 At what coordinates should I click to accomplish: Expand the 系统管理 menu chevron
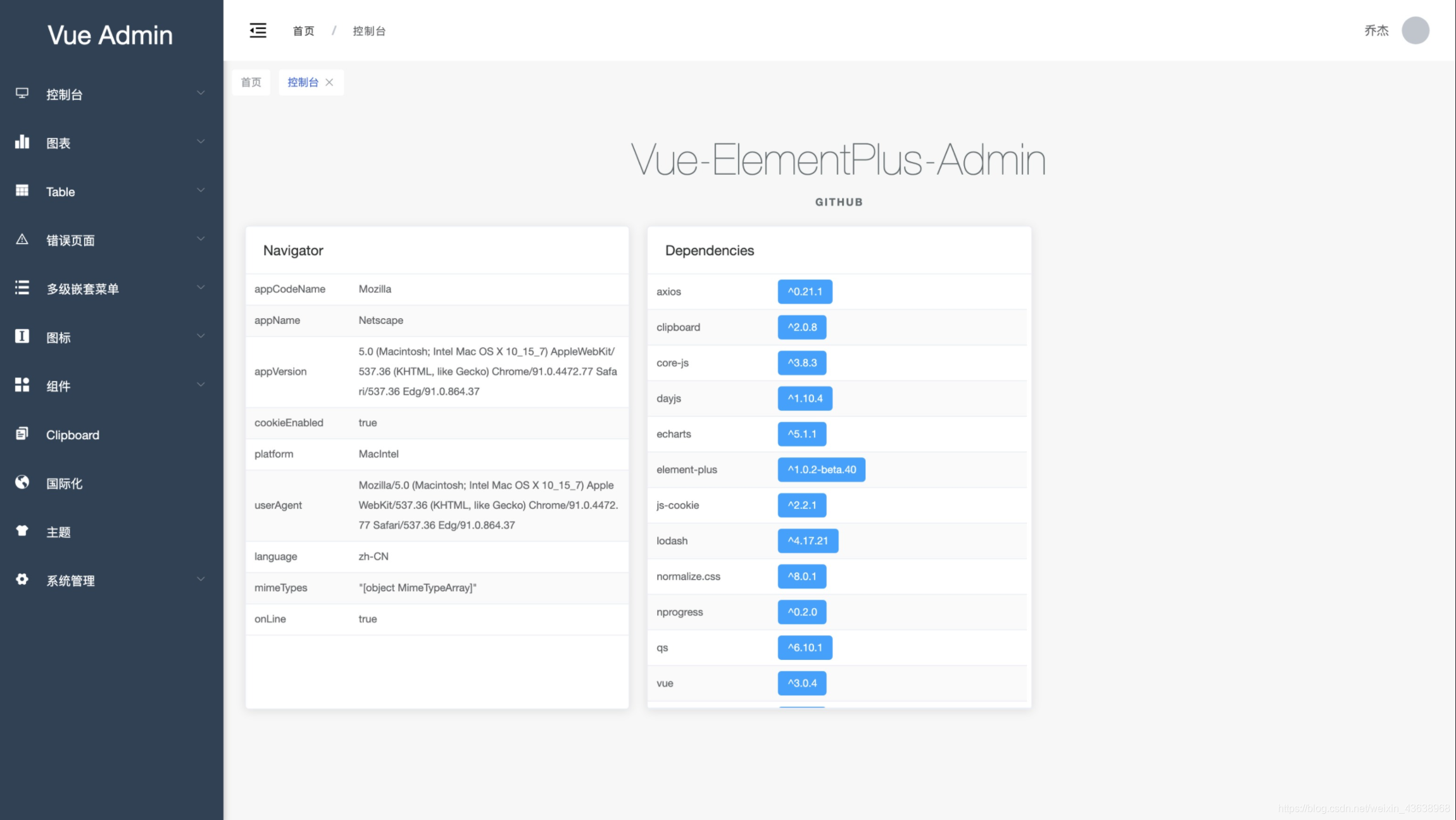coord(201,579)
